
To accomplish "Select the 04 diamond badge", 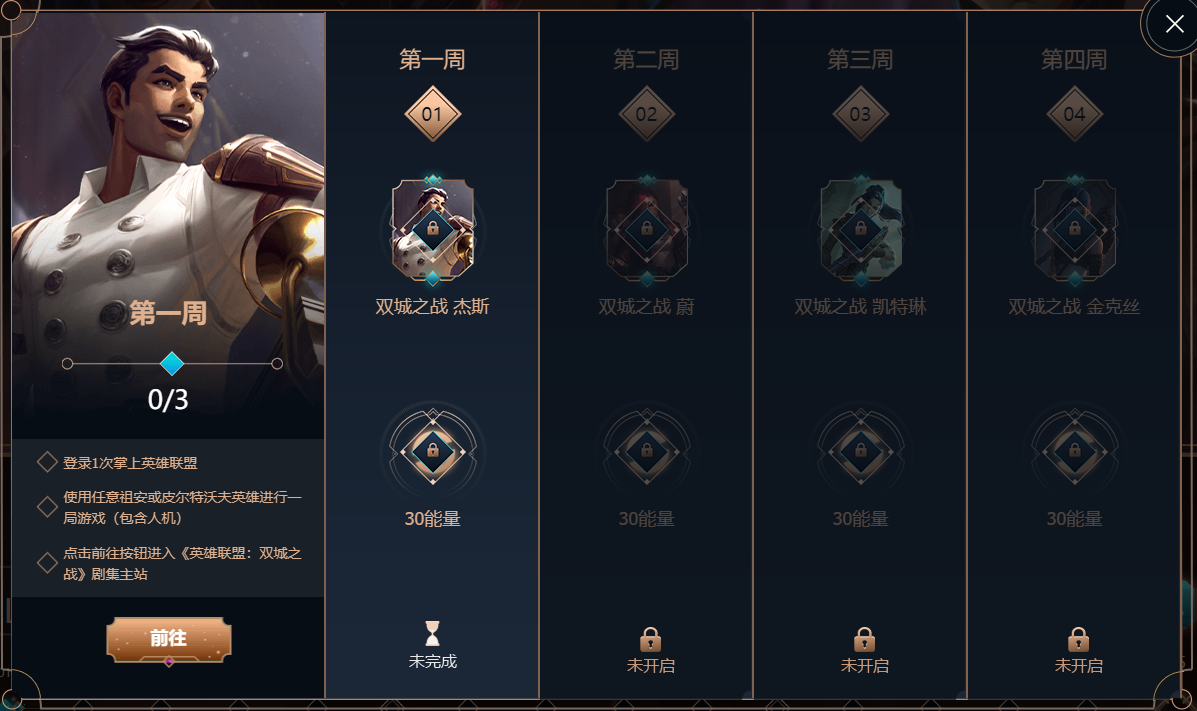I will [x=1074, y=114].
